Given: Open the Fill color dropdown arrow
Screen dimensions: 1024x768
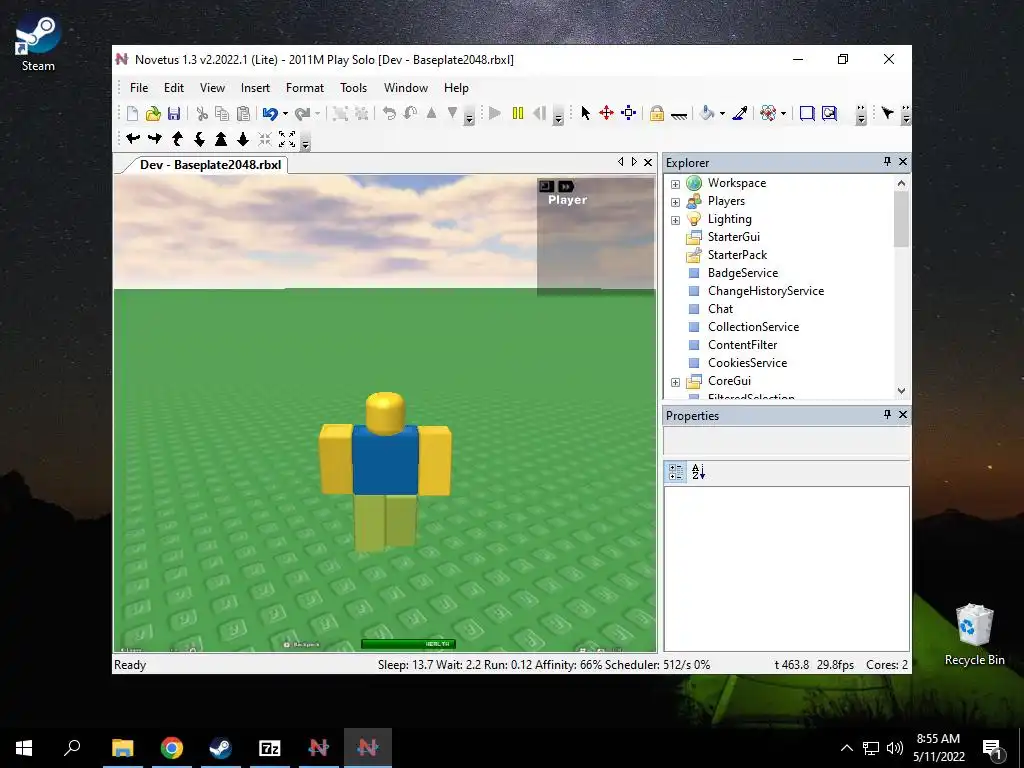Looking at the screenshot, I should click(x=722, y=114).
